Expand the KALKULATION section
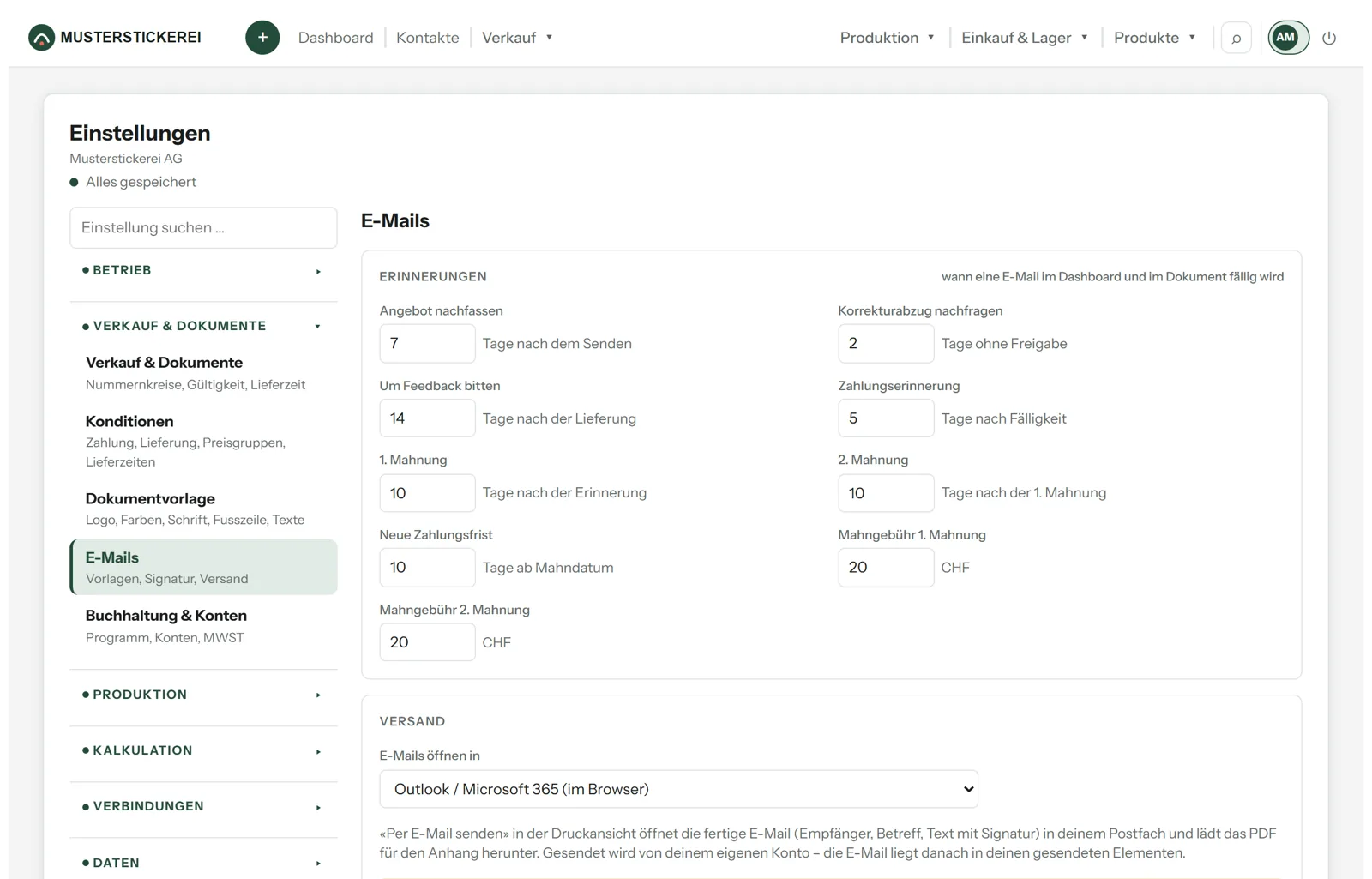This screenshot has height=879, width=1372. click(203, 750)
